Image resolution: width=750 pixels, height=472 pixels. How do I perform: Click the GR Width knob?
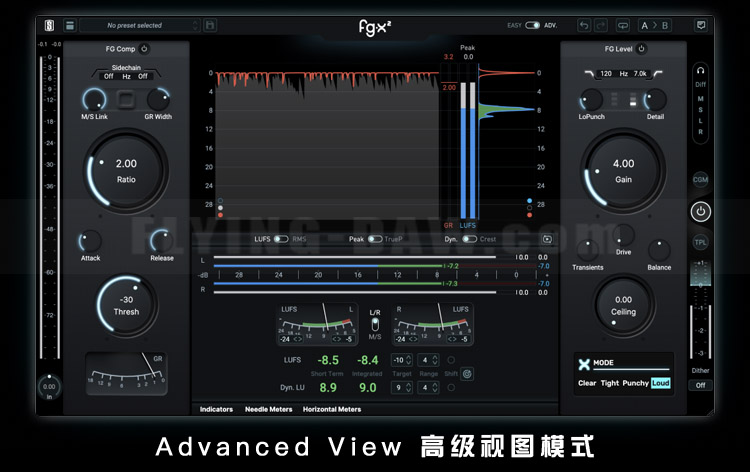(x=158, y=99)
